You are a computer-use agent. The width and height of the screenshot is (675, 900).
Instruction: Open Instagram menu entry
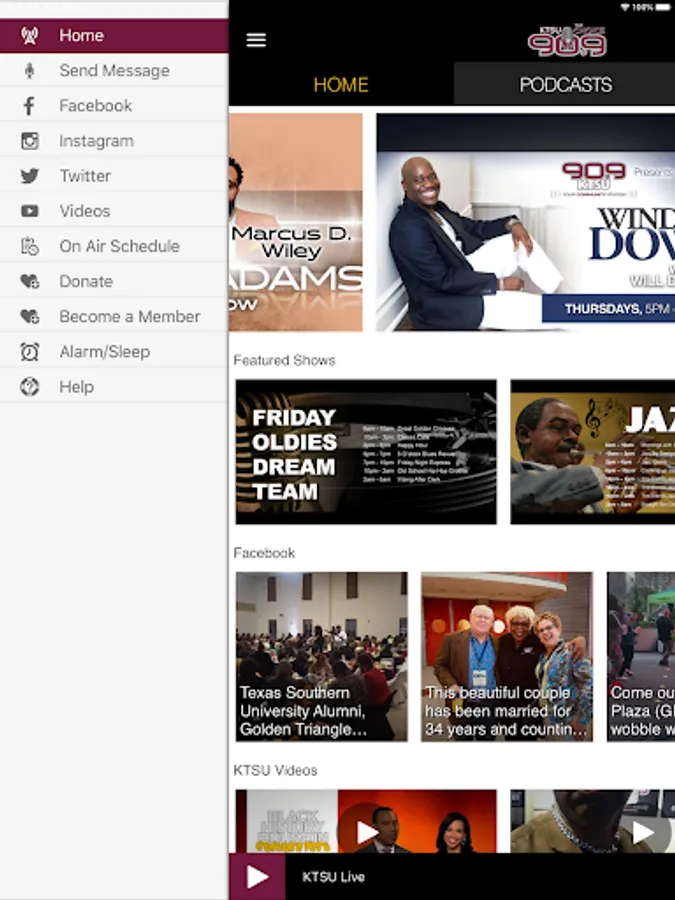click(x=114, y=141)
